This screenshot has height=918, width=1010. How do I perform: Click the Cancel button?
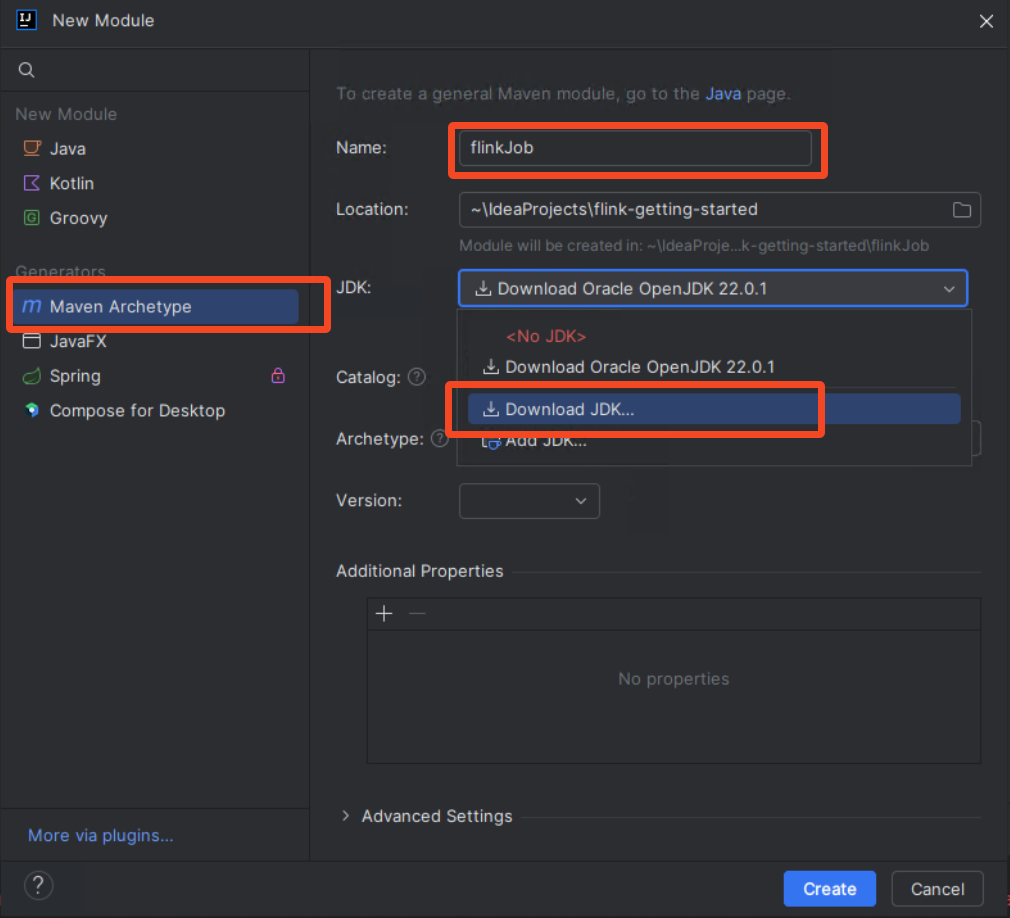[x=937, y=889]
